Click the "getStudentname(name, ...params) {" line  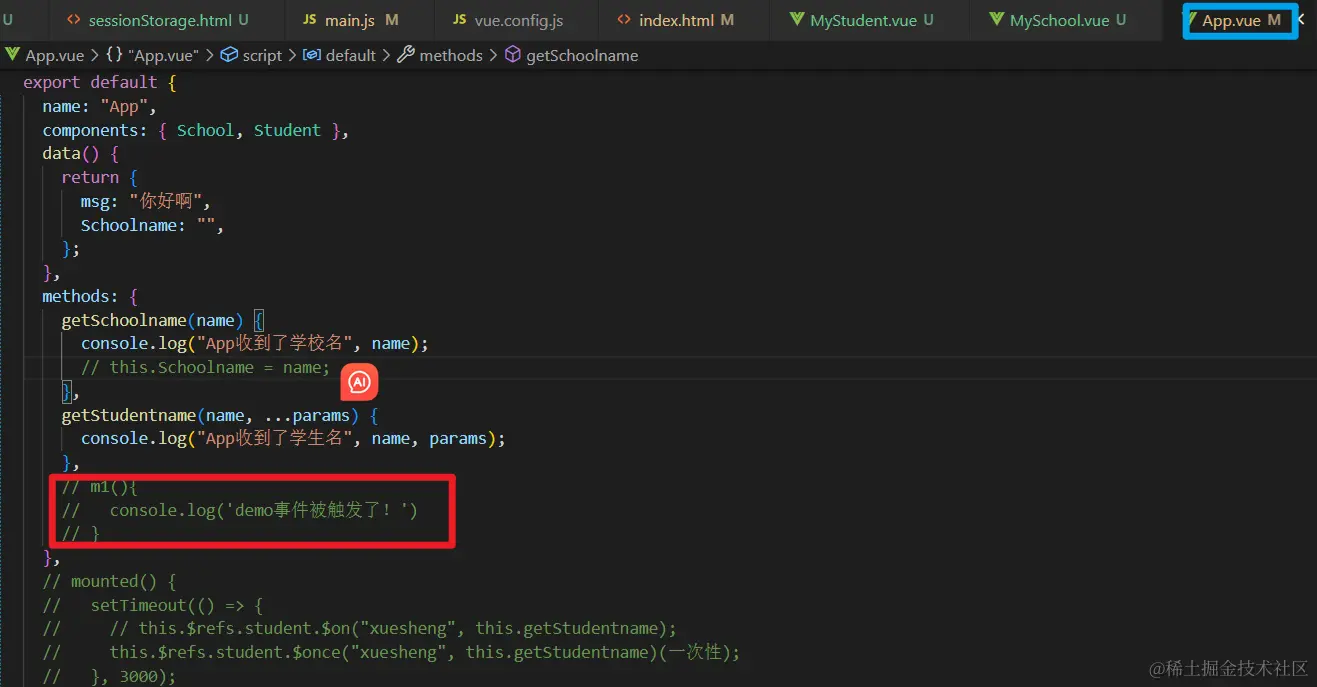220,415
